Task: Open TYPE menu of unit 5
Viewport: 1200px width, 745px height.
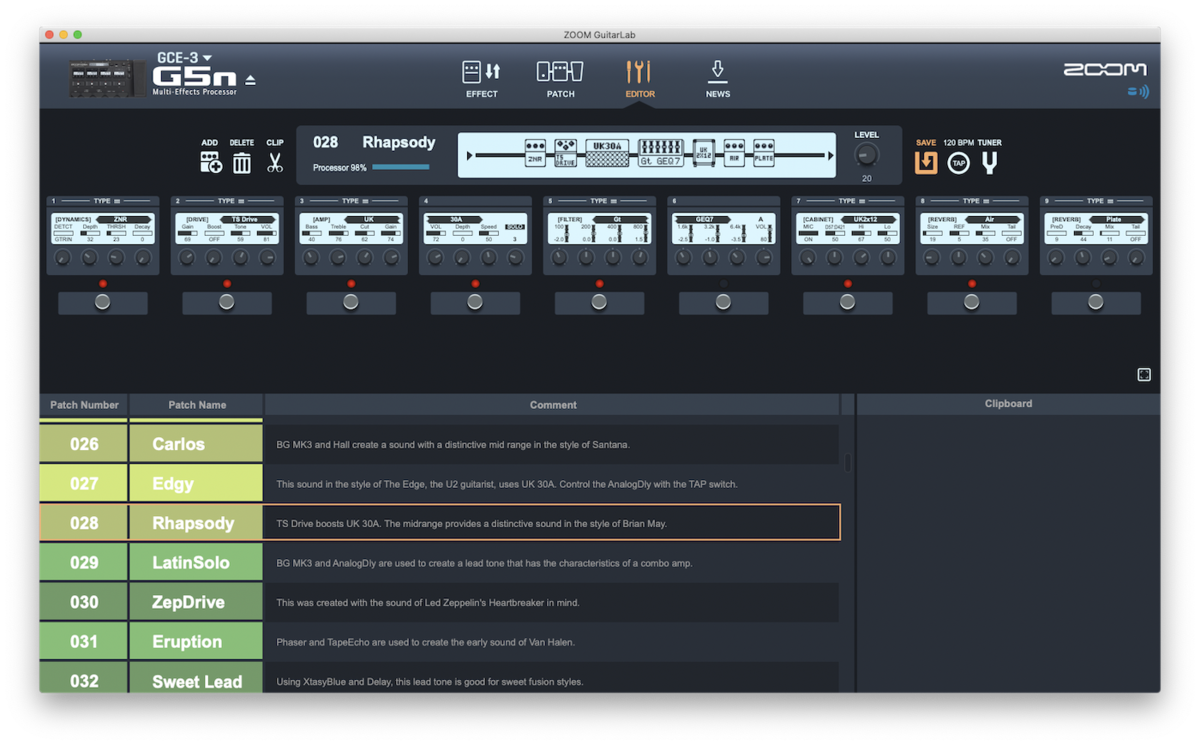Action: [x=602, y=201]
